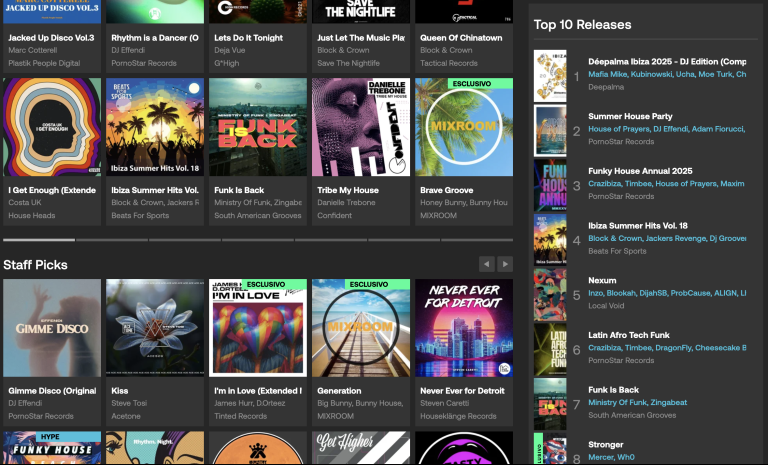Open the Kiss cover art

[155, 328]
